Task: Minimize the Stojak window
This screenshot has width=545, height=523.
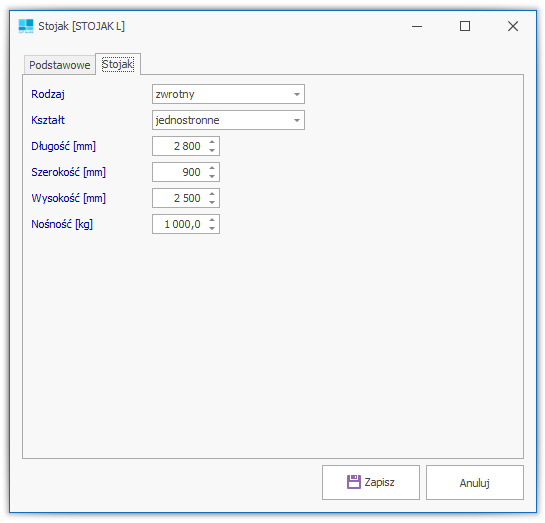Action: tap(417, 26)
